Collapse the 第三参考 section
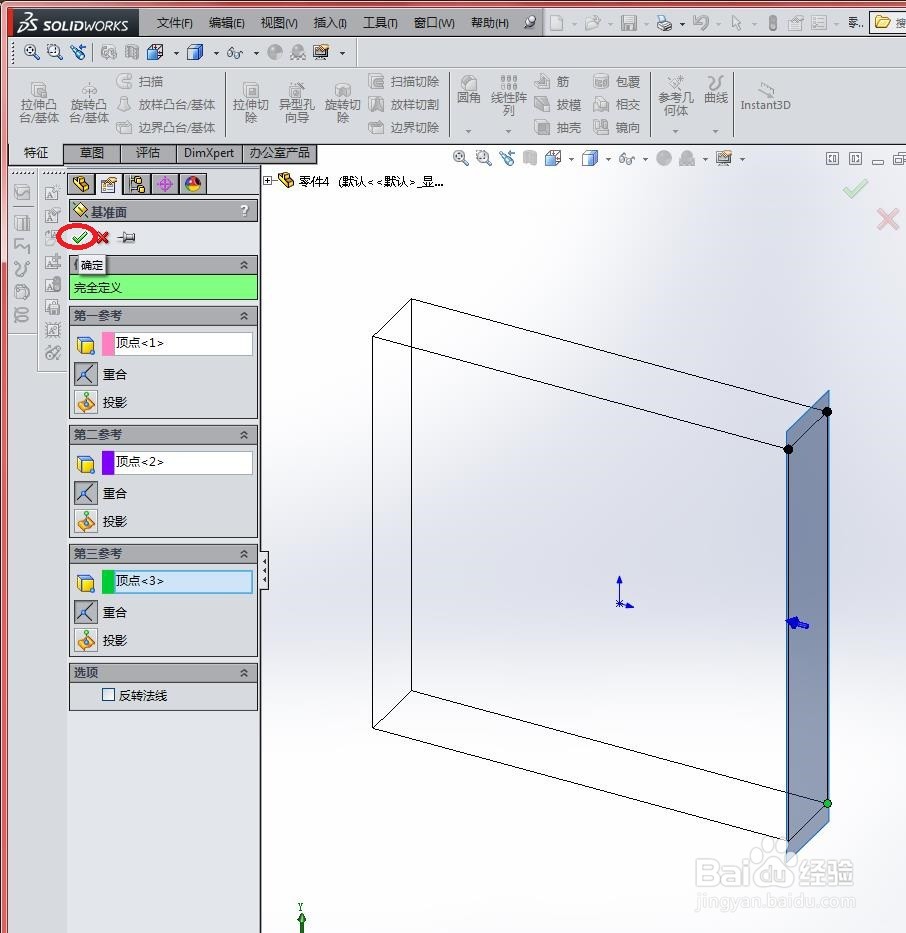Viewport: 906px width, 933px height. 244,554
